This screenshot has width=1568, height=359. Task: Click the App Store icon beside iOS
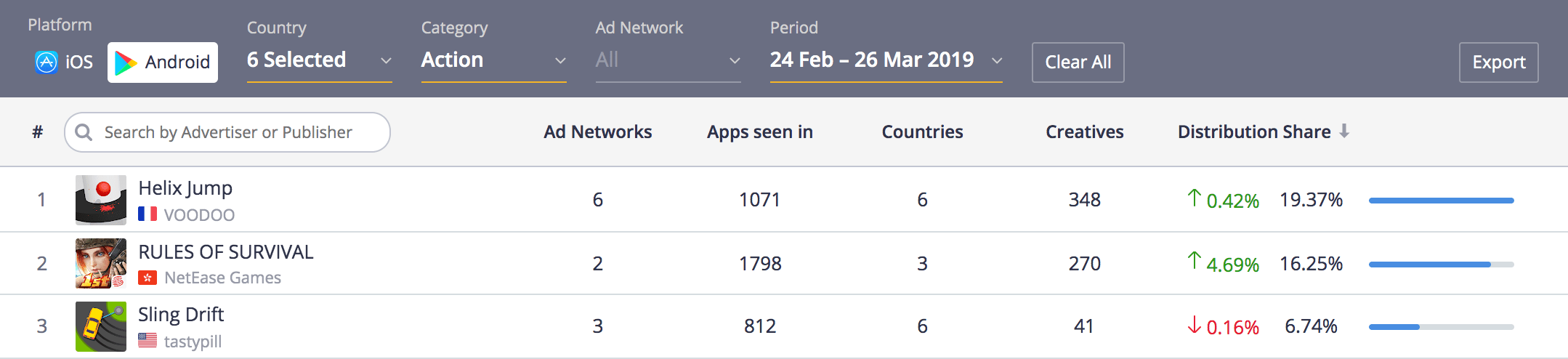click(46, 62)
